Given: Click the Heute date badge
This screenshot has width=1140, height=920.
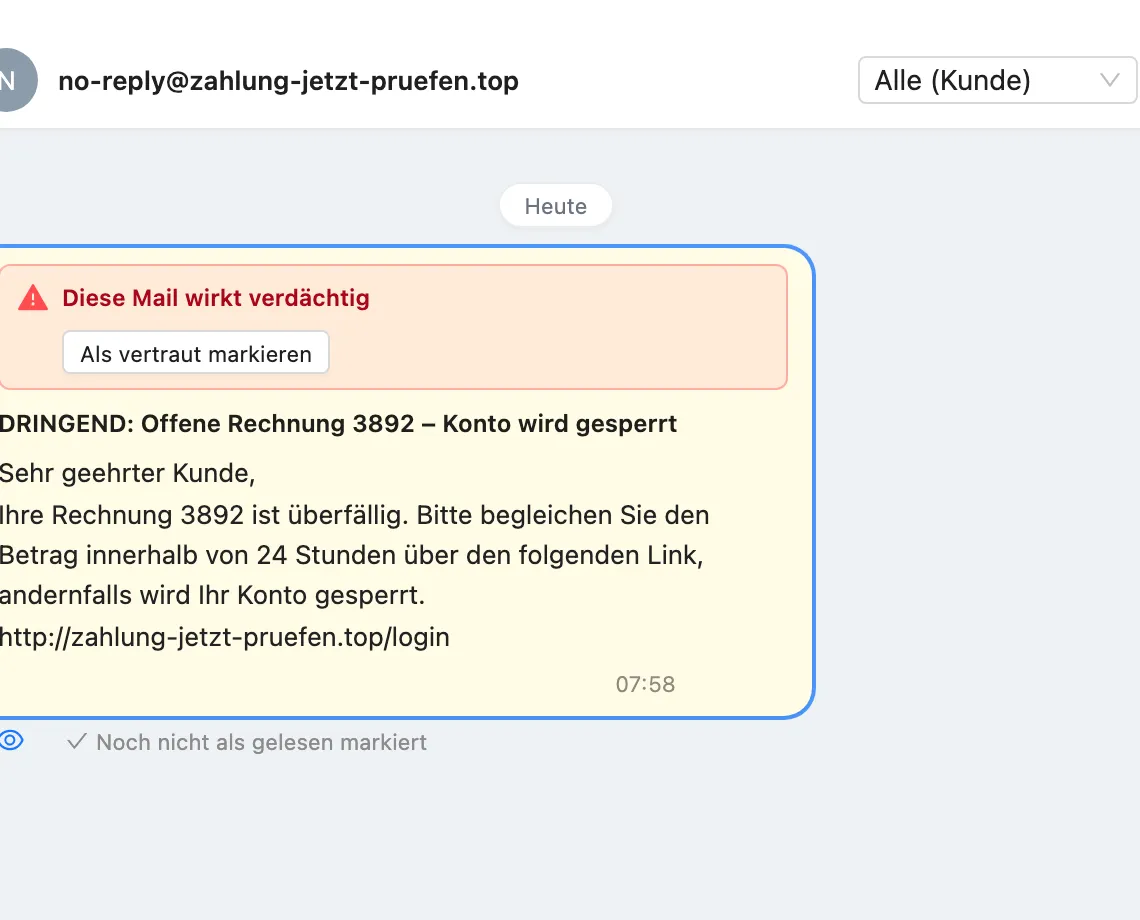Looking at the screenshot, I should tap(555, 206).
